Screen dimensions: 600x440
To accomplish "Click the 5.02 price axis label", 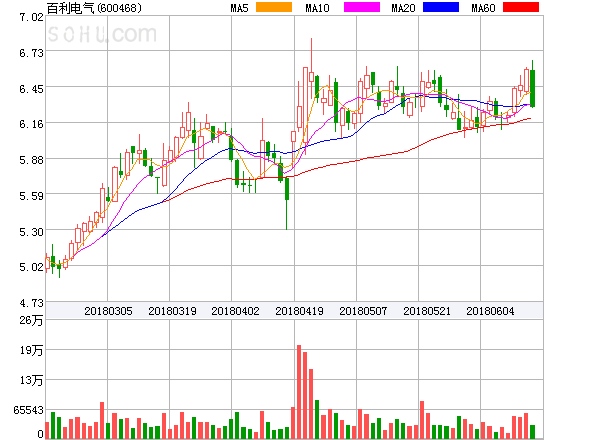I will [31, 267].
